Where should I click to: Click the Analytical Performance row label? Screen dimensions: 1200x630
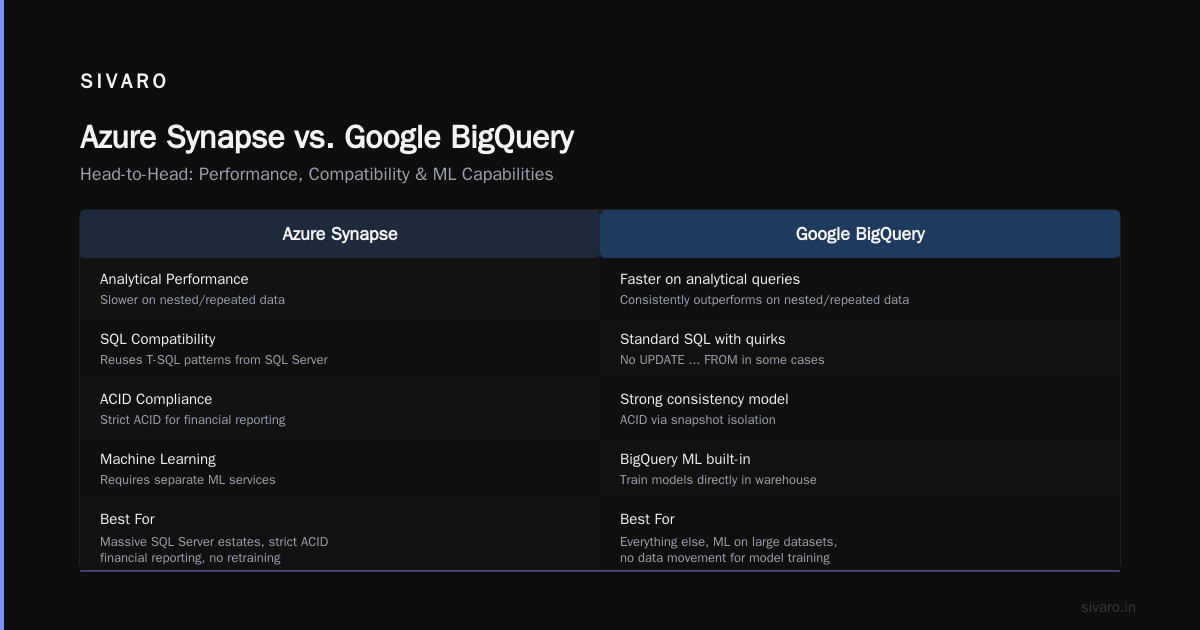174,279
